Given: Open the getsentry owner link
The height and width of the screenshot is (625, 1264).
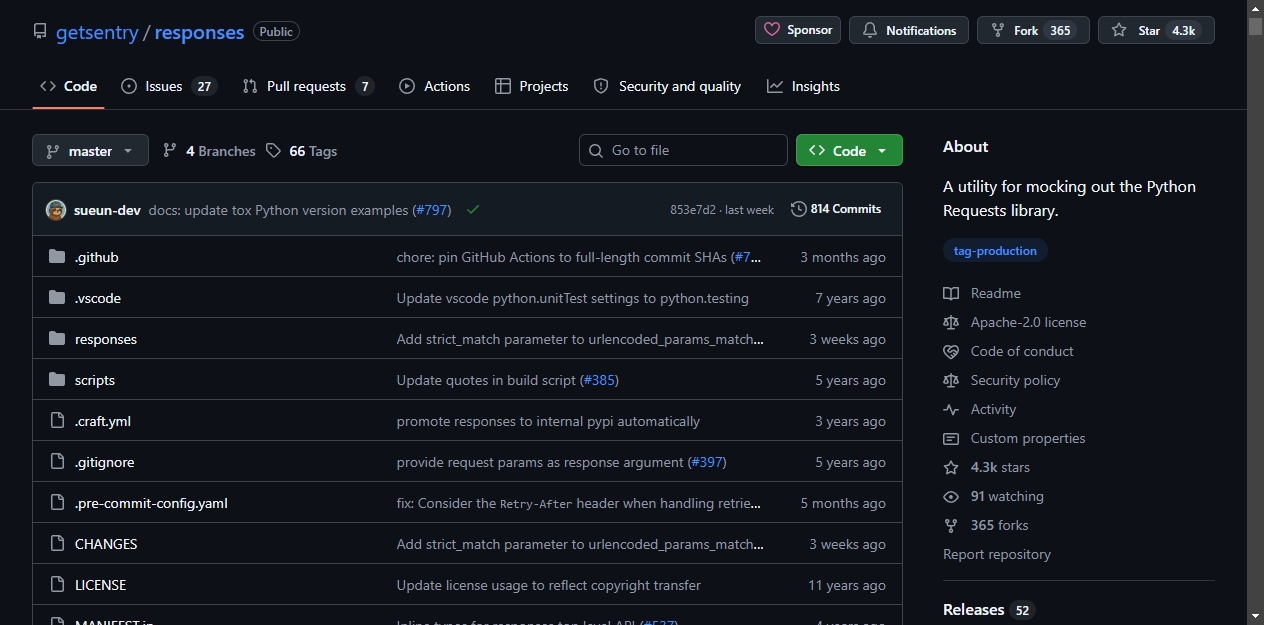Looking at the screenshot, I should (x=97, y=32).
